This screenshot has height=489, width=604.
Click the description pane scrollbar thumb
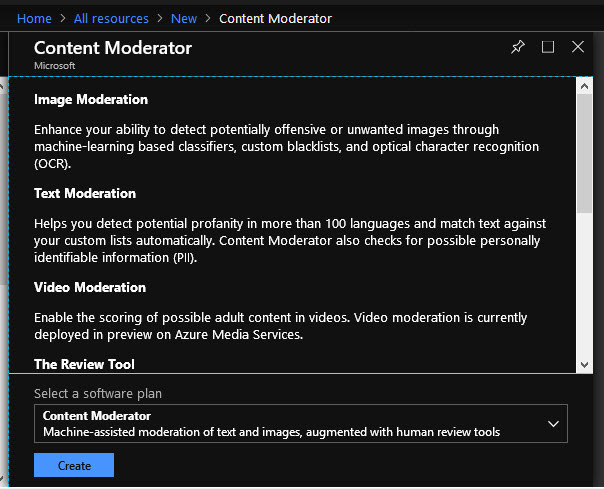(585, 150)
